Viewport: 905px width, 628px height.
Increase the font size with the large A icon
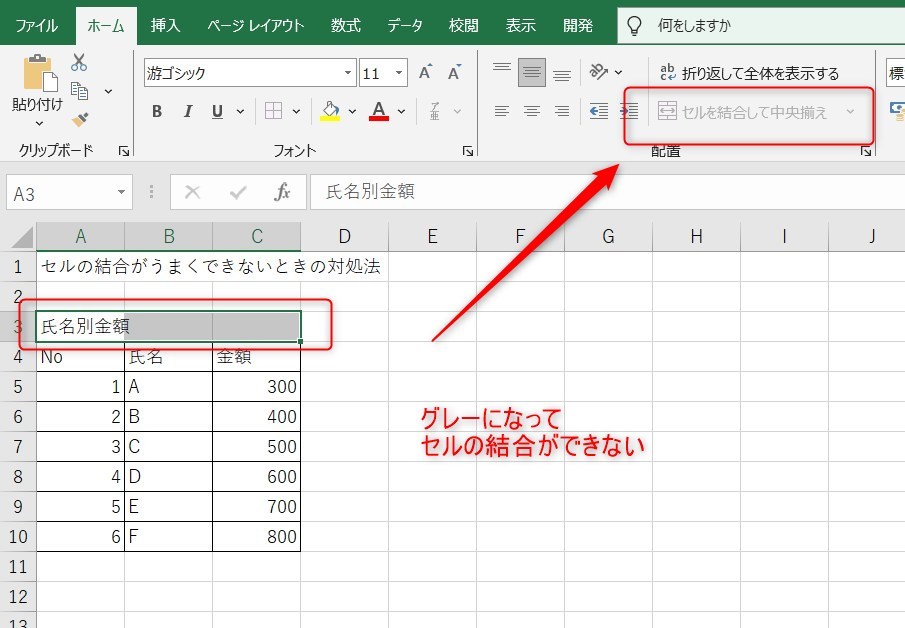pos(424,72)
